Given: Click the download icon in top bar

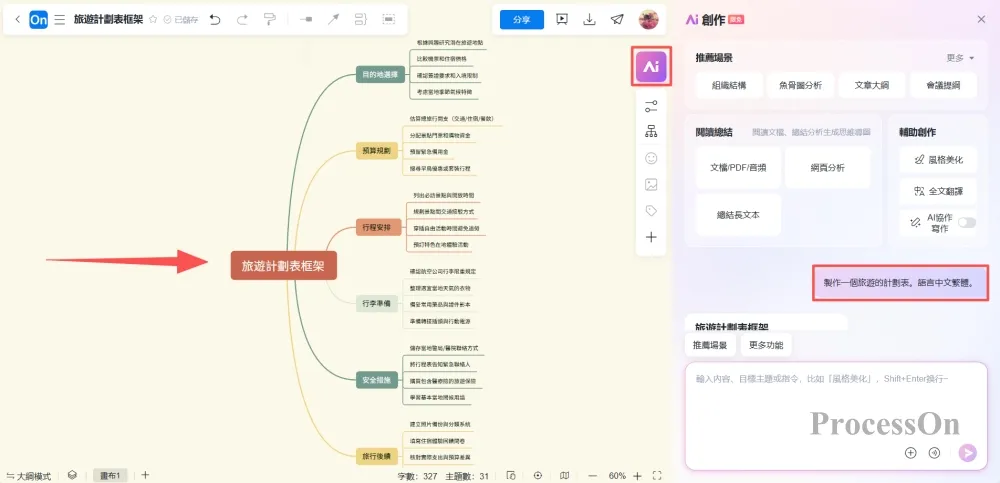Looking at the screenshot, I should tap(590, 19).
